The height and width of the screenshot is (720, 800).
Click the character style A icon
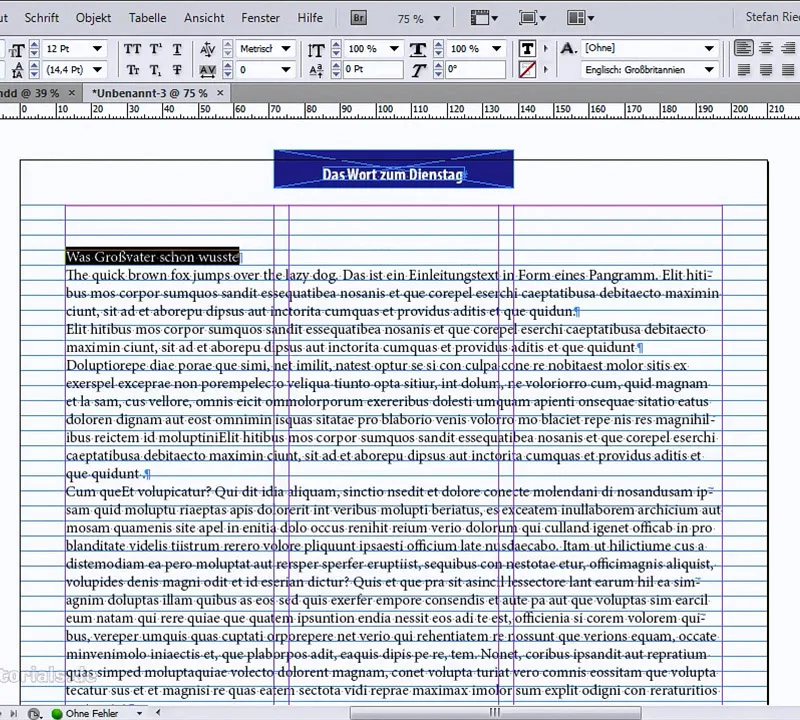[569, 49]
